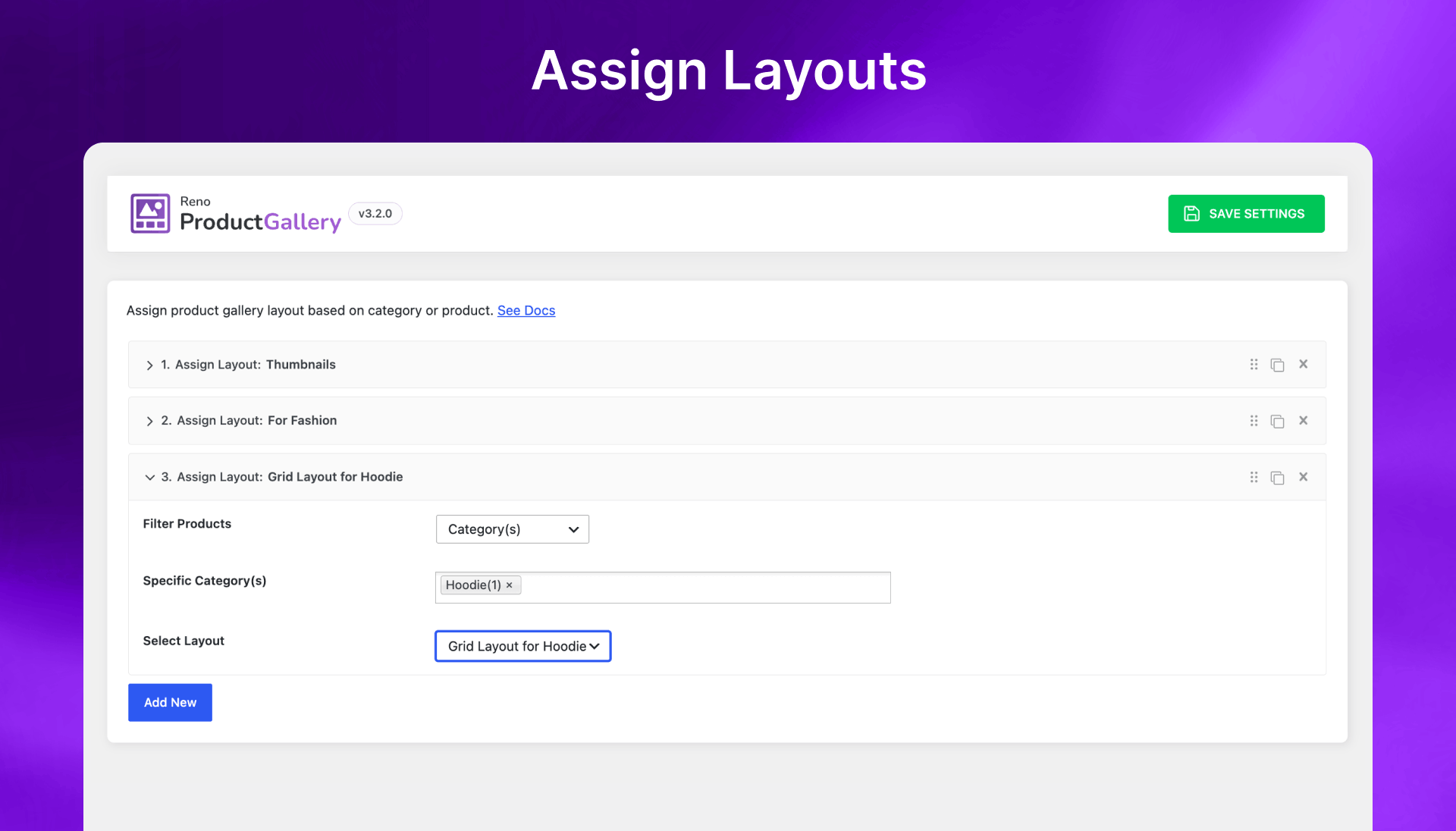Screen dimensions: 1456x831
Task: Remove the Hoodie(1) category tag
Action: [x=509, y=585]
